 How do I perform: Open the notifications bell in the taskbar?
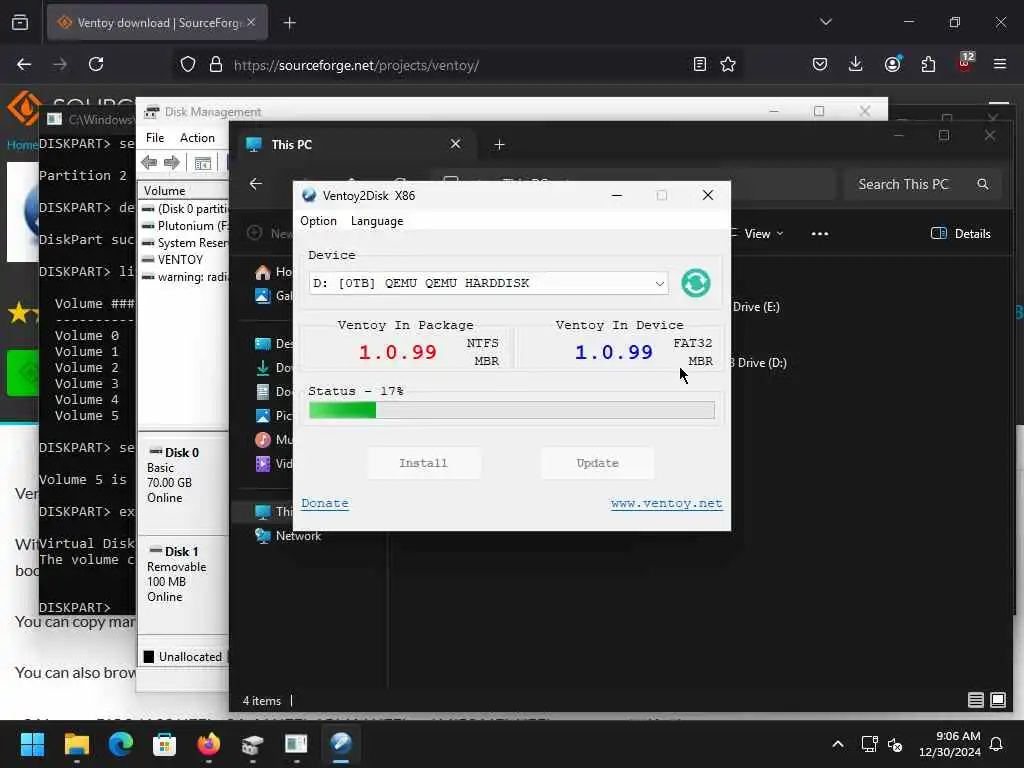point(997,744)
